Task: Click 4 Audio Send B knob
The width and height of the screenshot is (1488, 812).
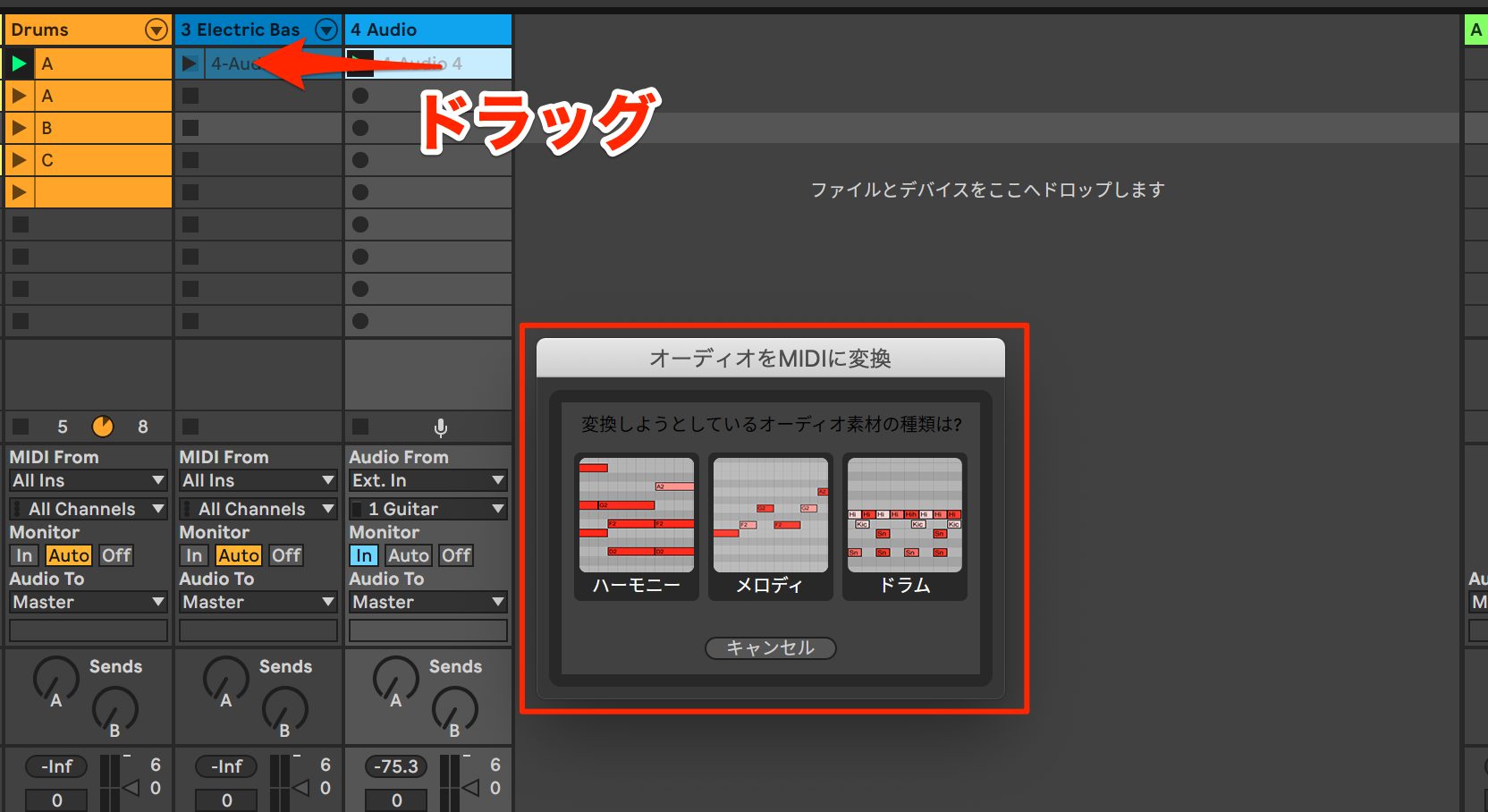Action: click(454, 709)
